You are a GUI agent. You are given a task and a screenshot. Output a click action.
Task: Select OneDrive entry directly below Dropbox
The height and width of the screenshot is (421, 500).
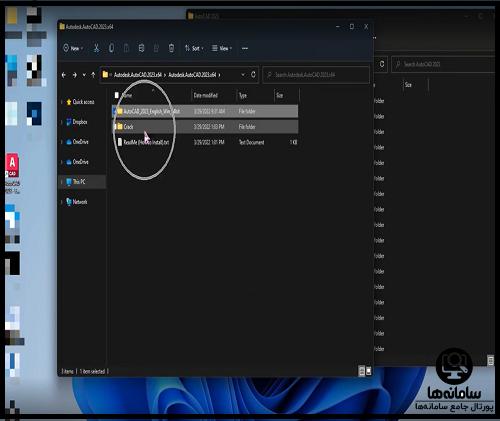coord(80,142)
